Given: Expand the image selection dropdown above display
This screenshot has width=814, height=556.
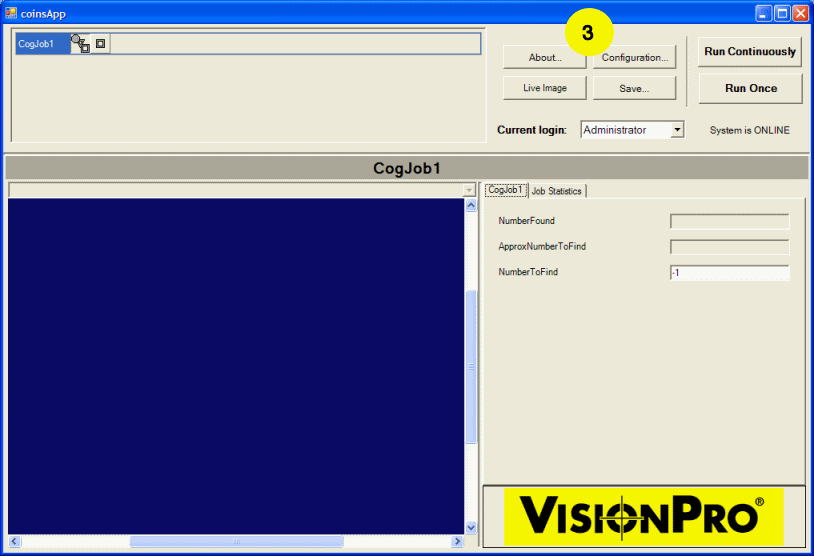Looking at the screenshot, I should click(x=469, y=190).
